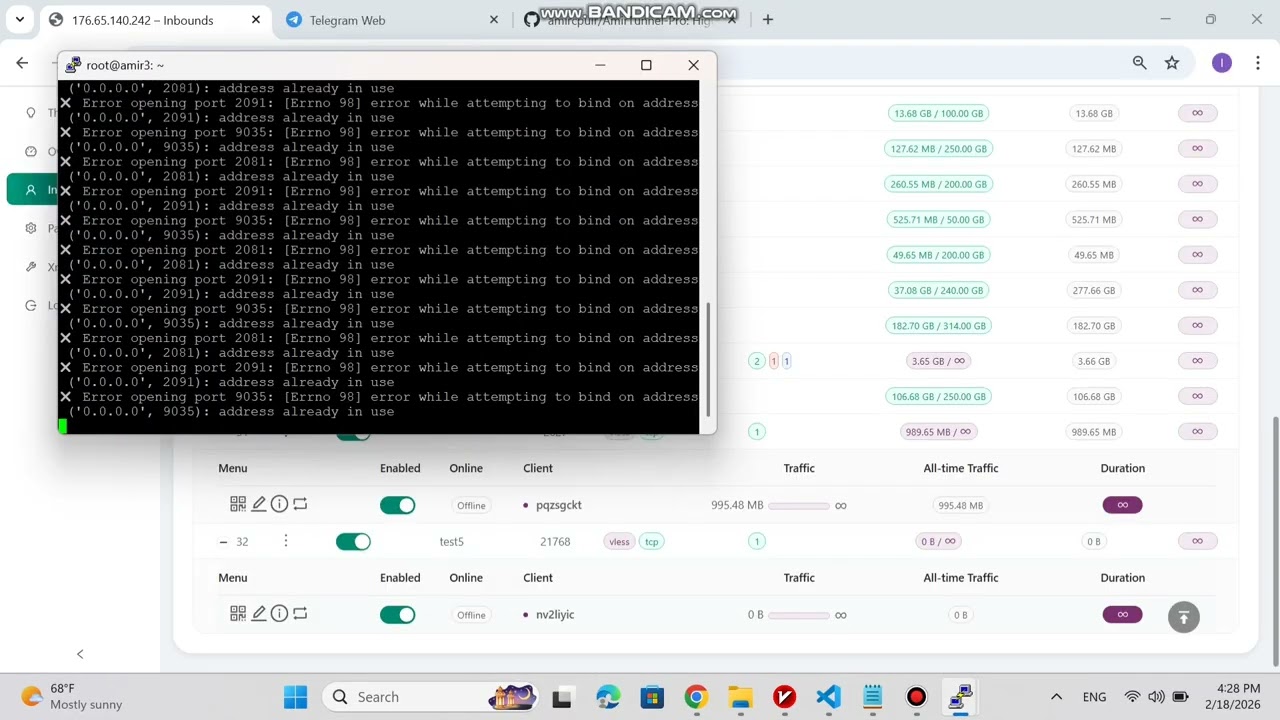
Task: Open the PuTTY window system menu icon
Action: click(73, 65)
